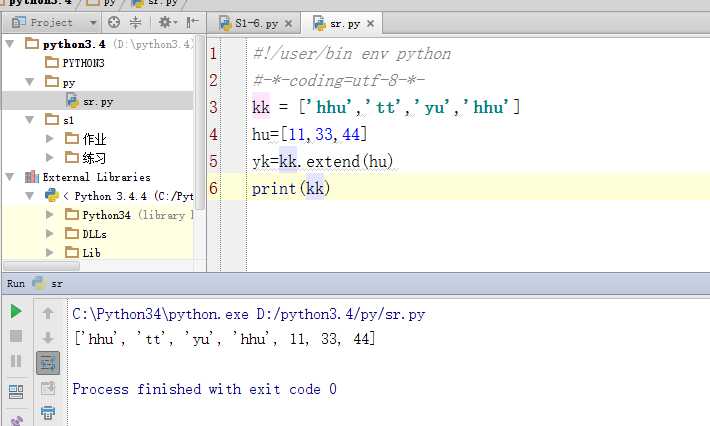Click the Up the stack trace arrow
The image size is (710, 426).
tap(48, 313)
